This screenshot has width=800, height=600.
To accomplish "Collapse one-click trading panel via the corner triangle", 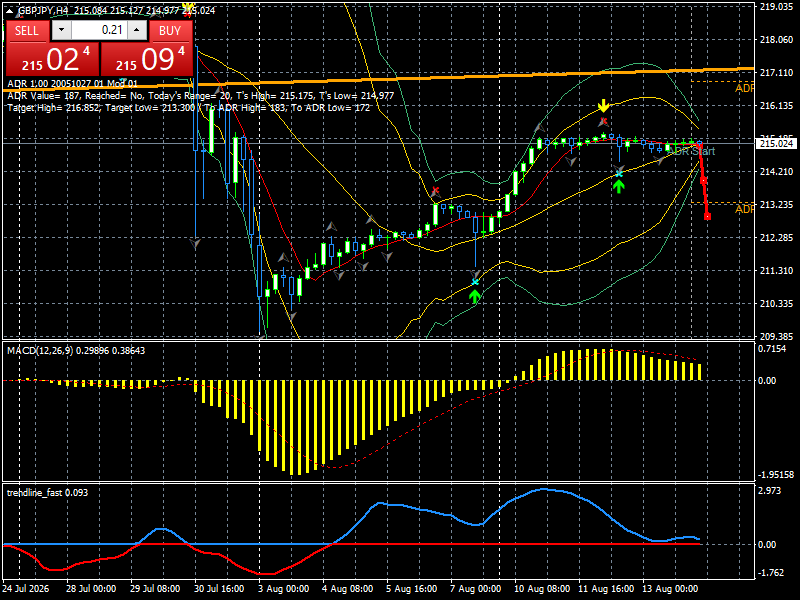I will 10,10.
